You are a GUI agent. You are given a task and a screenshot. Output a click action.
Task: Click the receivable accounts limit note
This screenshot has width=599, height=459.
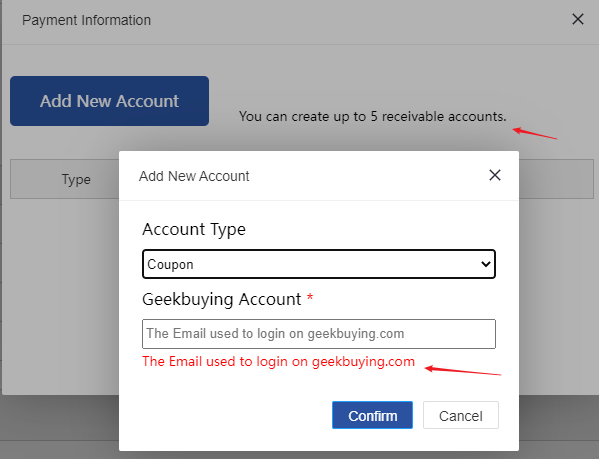coord(372,116)
